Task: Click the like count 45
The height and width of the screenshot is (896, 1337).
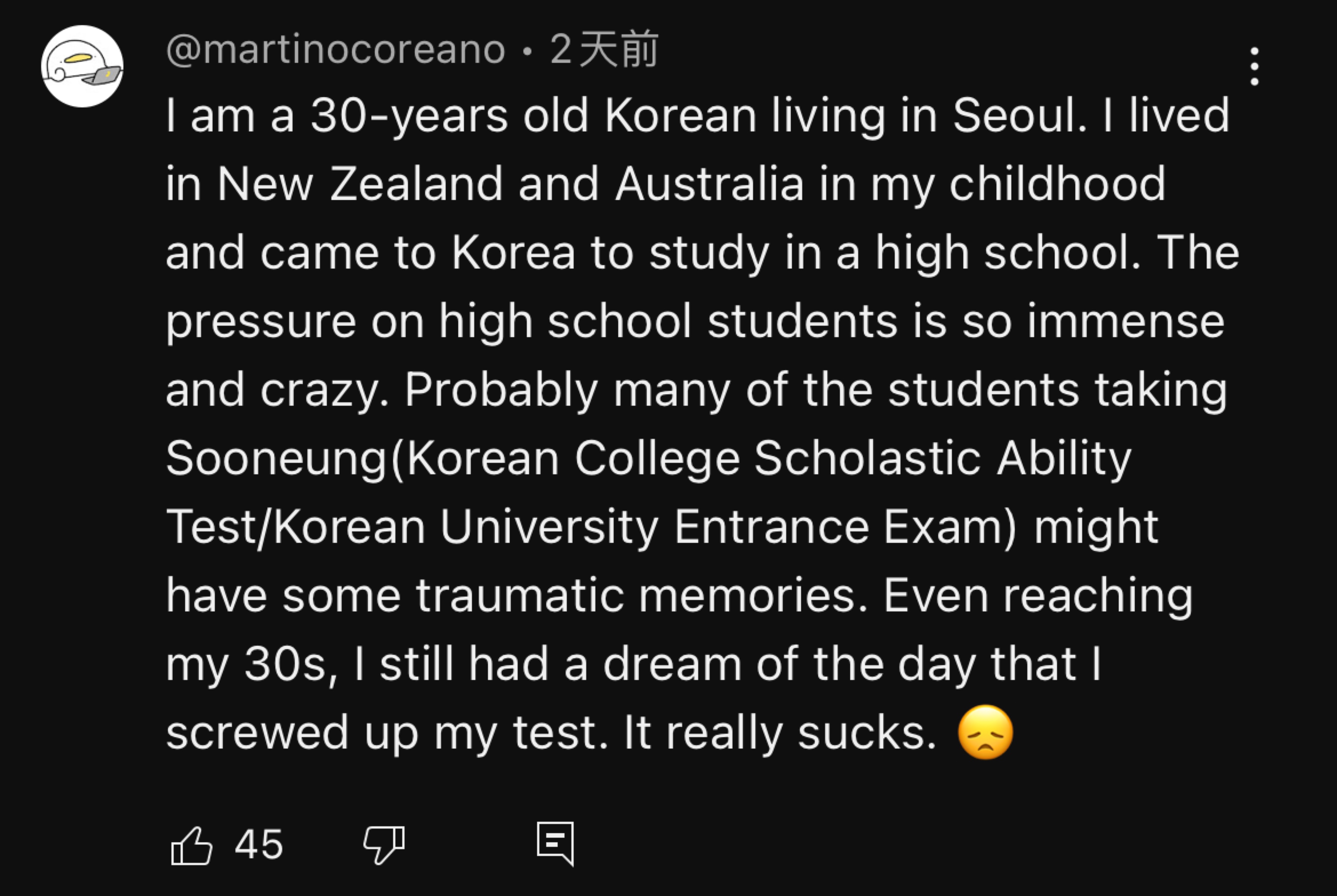Action: pos(259,845)
